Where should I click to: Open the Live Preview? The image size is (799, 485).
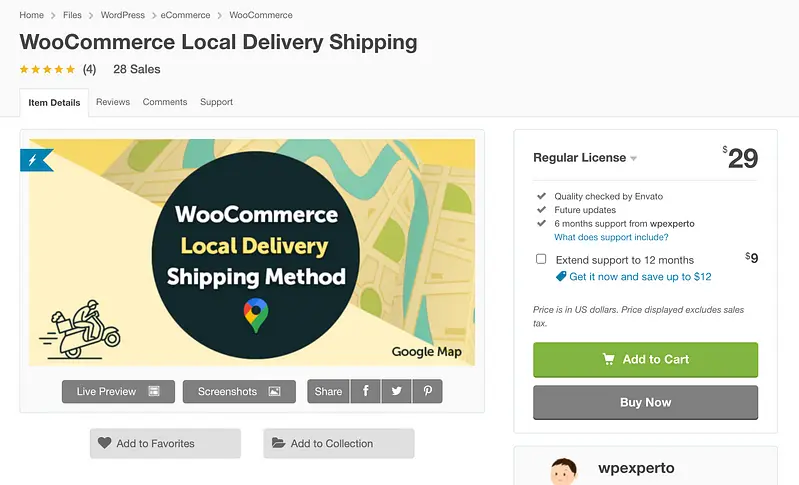[118, 391]
